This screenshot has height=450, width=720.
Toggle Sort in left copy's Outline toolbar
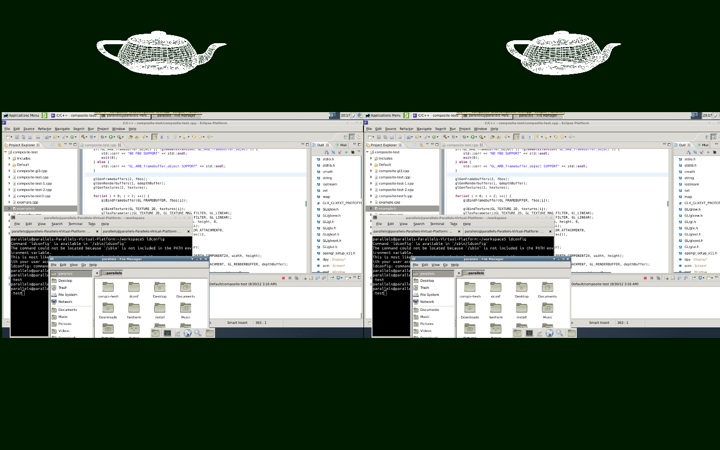(326, 152)
